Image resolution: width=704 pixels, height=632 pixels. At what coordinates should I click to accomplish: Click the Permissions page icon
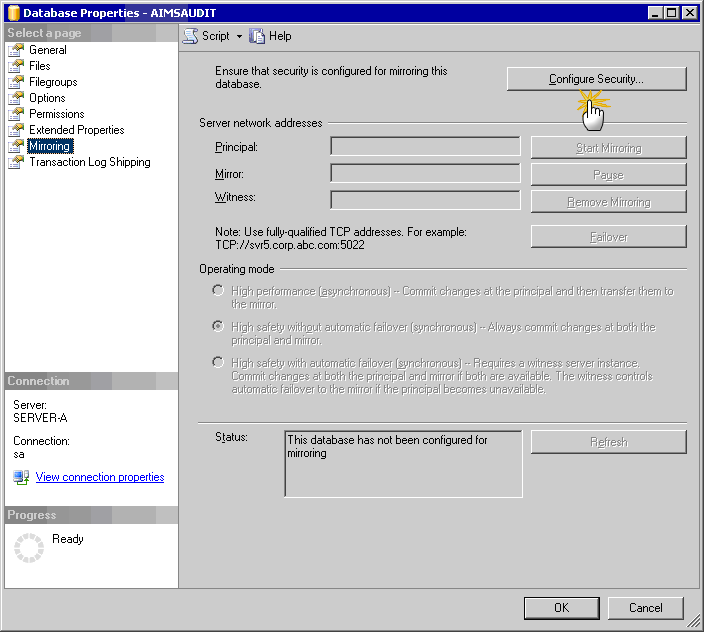click(16, 114)
